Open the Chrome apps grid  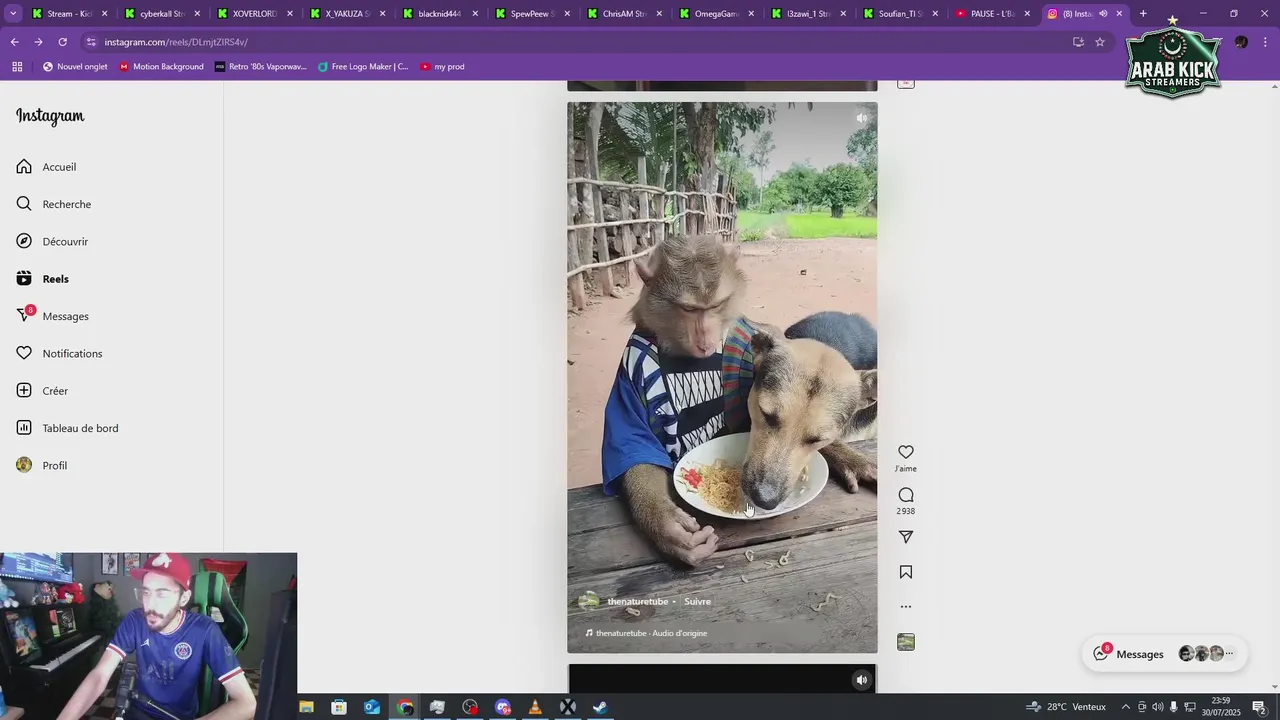[x=17, y=67]
